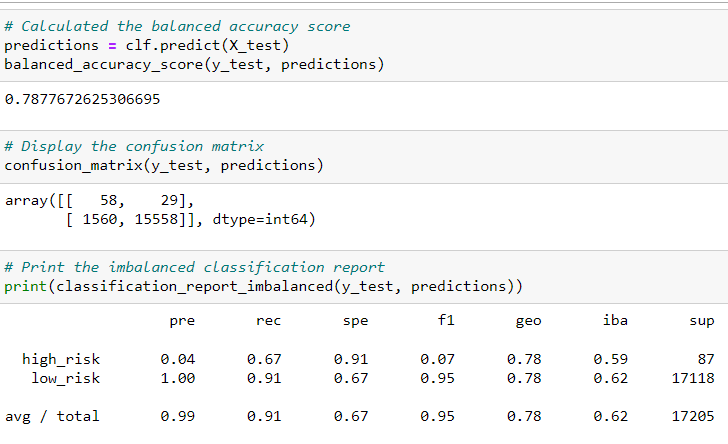This screenshot has width=728, height=444.
Task: Click the value 15558 in the confusion matrix
Action: (x=156, y=219)
